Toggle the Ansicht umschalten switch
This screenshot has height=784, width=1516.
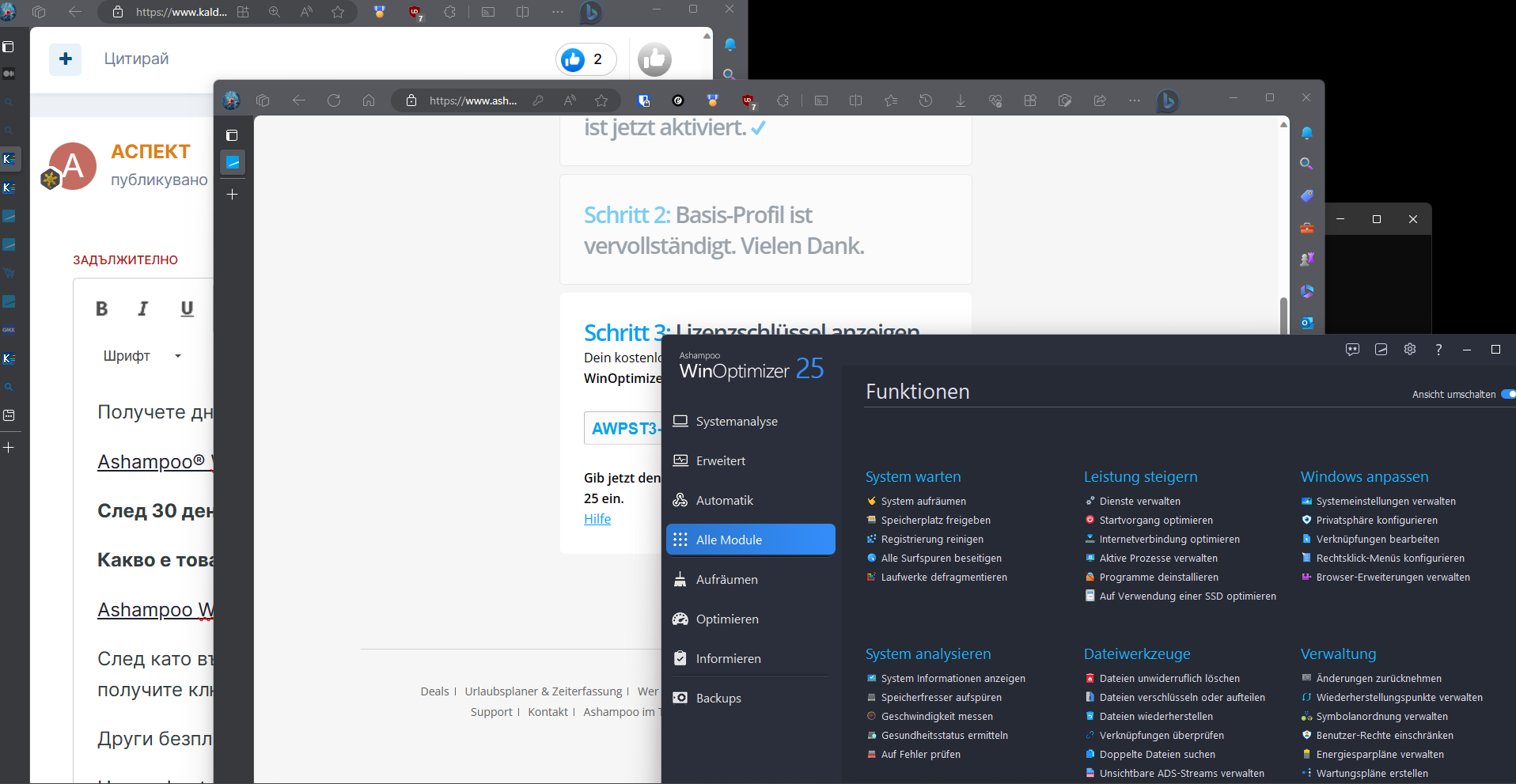(1508, 394)
